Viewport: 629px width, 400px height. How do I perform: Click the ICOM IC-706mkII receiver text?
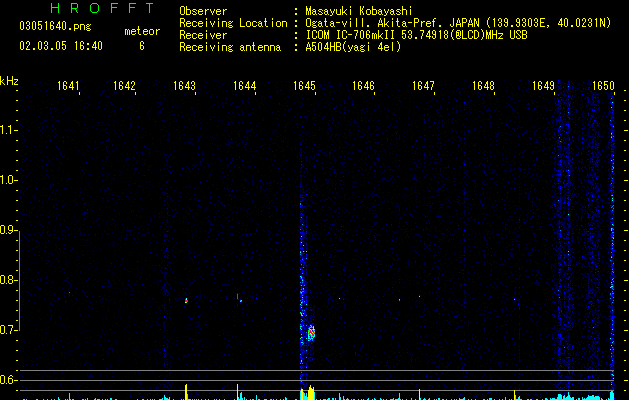coord(416,35)
